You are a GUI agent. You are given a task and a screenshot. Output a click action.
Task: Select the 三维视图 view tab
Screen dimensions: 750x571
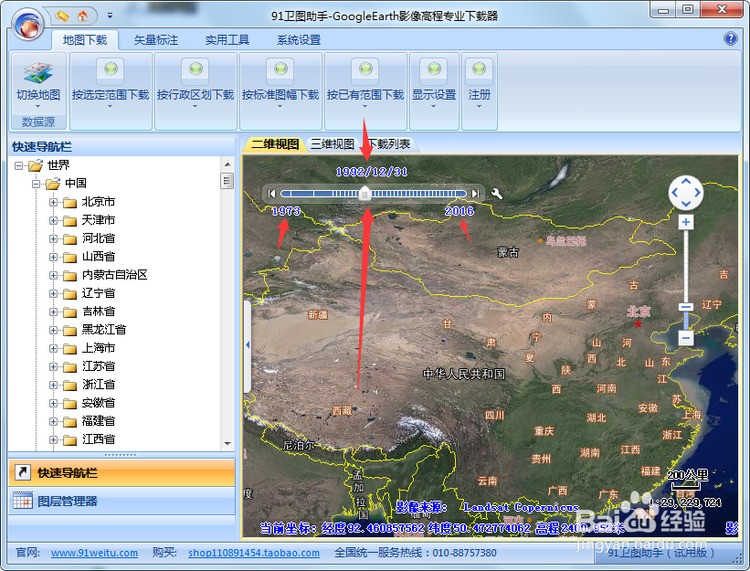(x=332, y=144)
